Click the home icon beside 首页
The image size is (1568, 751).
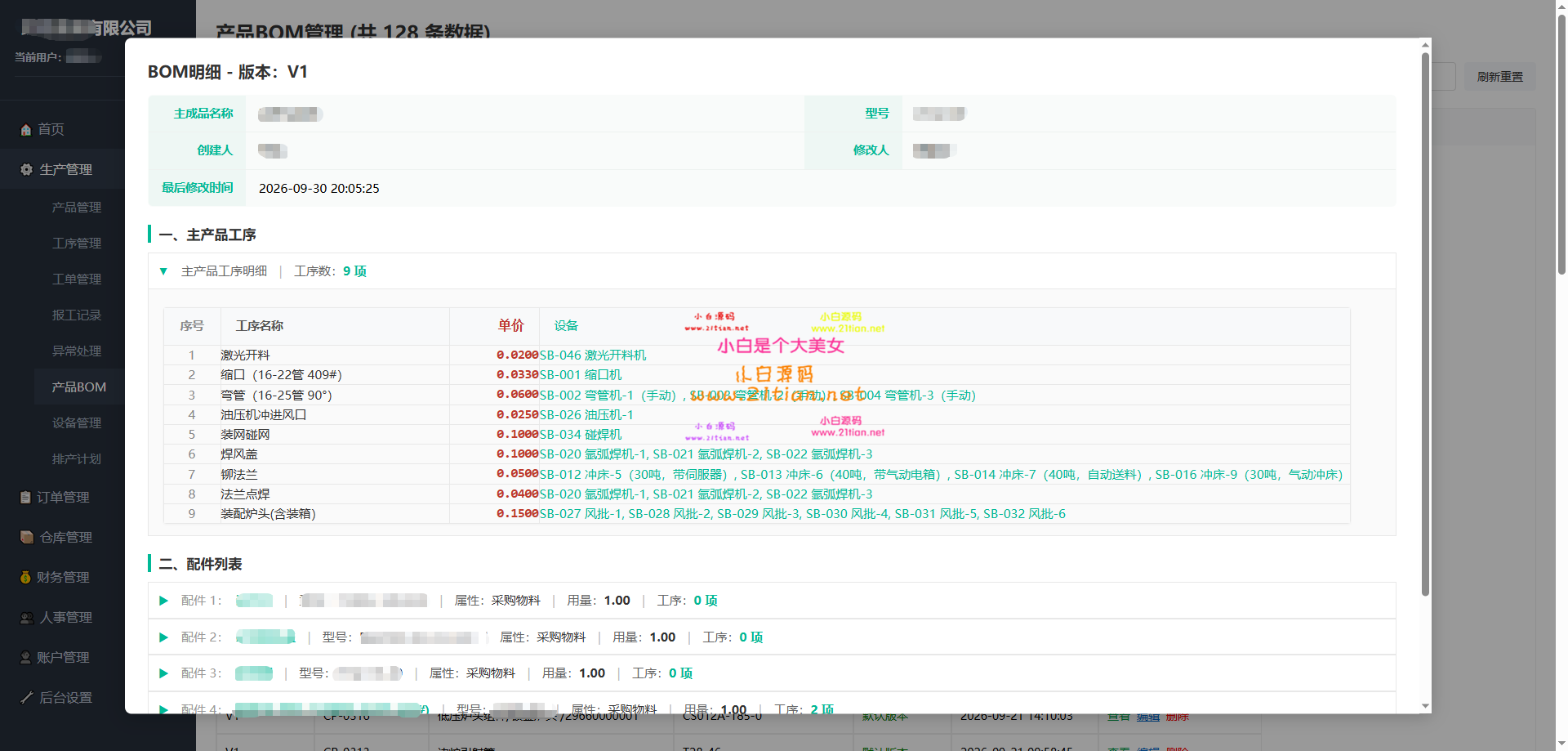[25, 130]
